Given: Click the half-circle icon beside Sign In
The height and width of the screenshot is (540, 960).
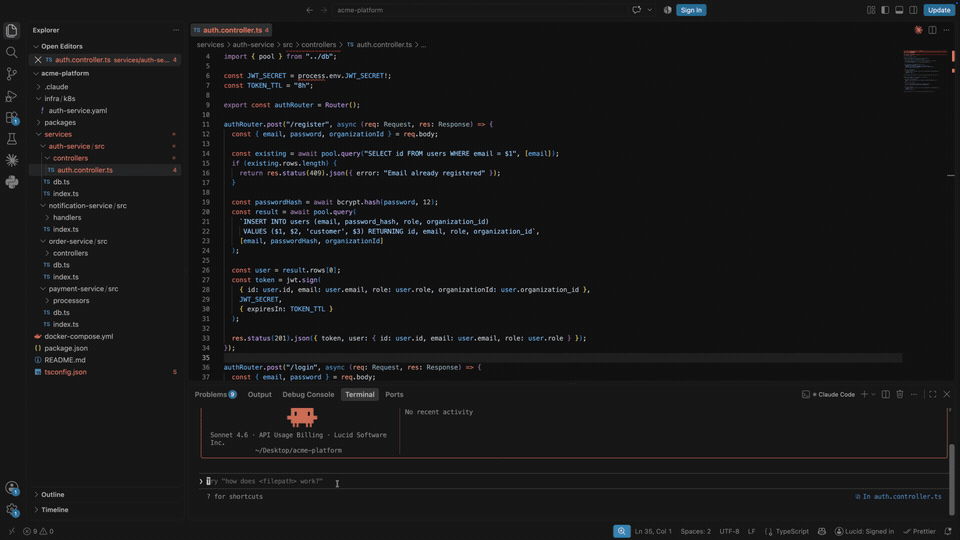Looking at the screenshot, I should [x=667, y=10].
